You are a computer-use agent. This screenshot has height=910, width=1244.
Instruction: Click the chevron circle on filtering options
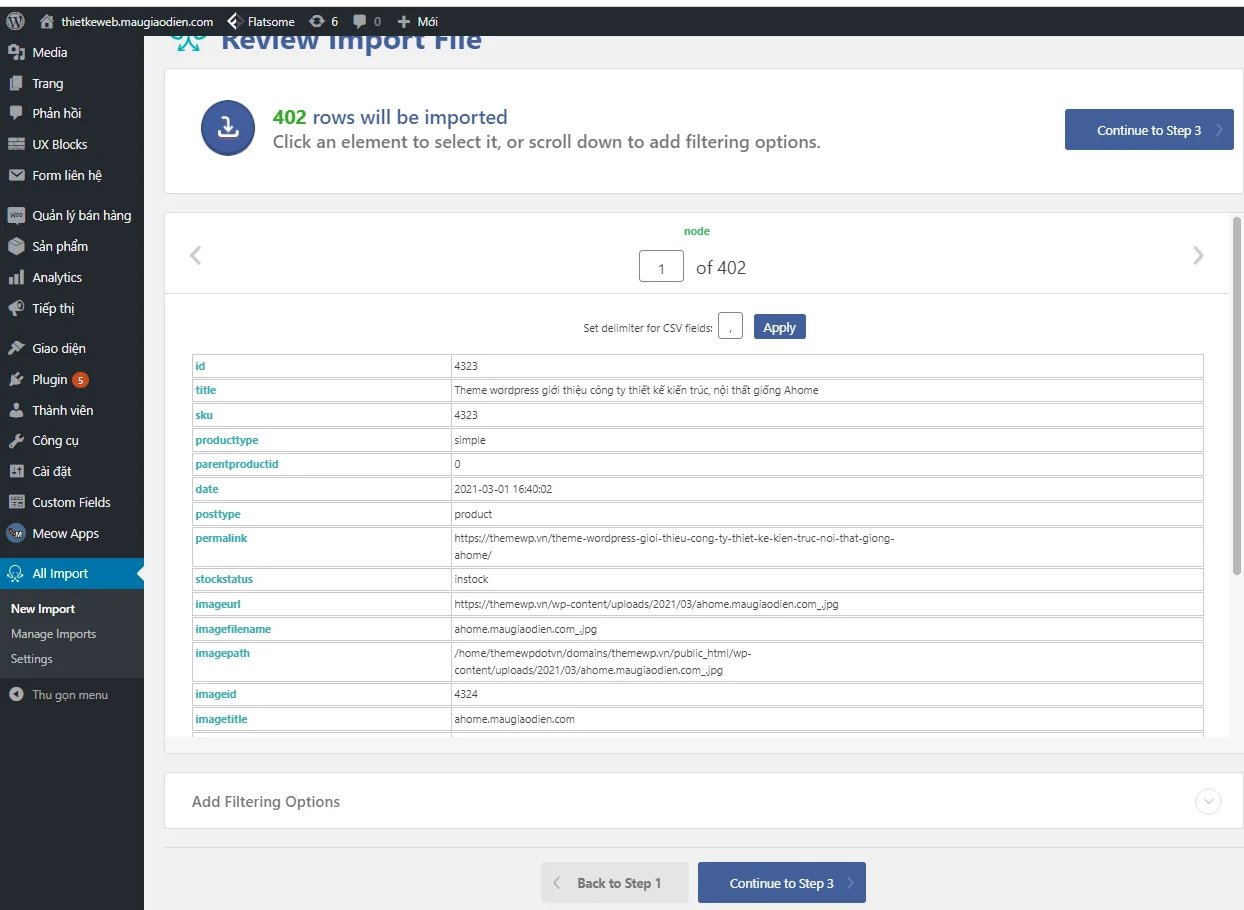coord(1208,801)
